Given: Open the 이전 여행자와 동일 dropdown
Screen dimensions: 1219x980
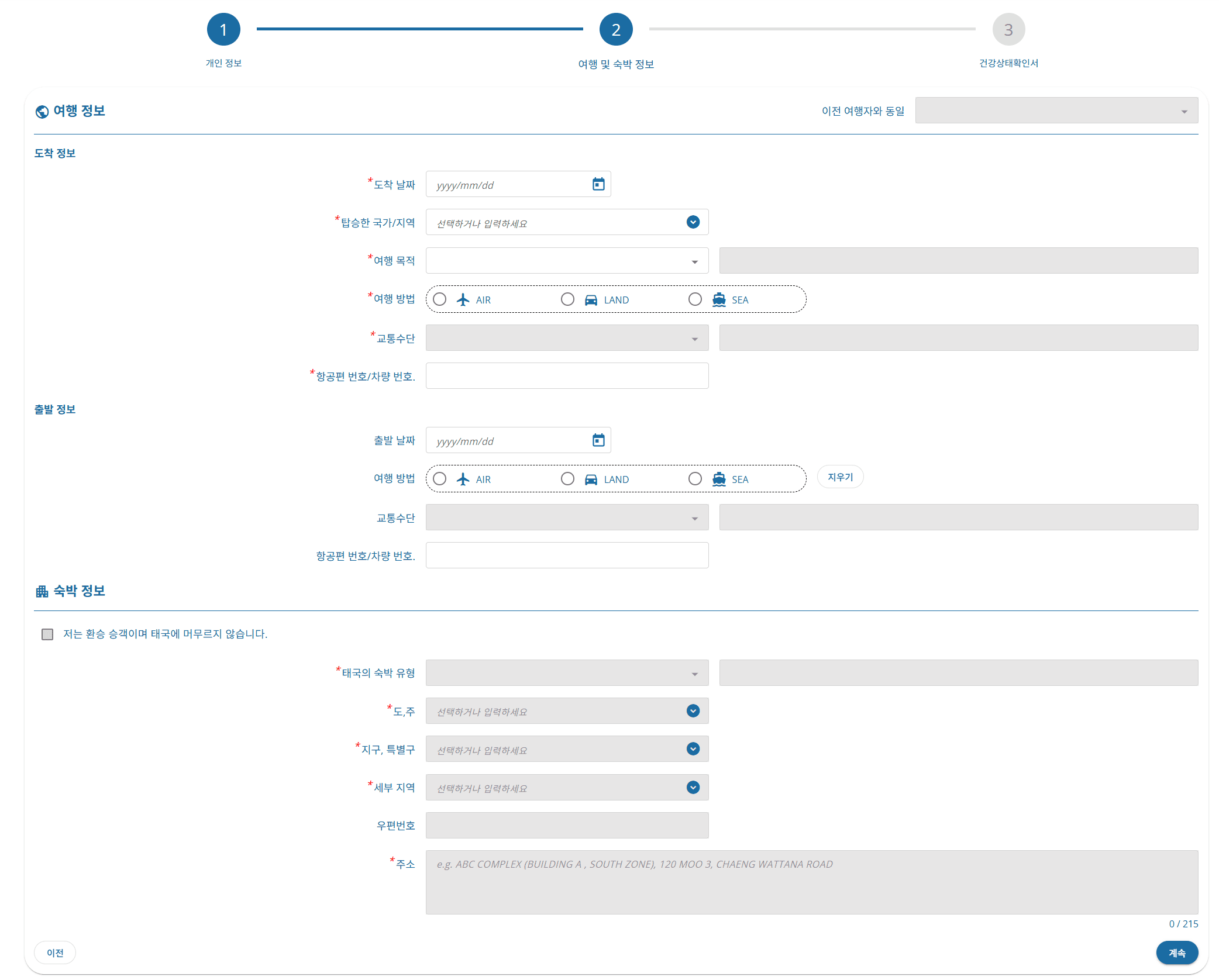Looking at the screenshot, I should click(1056, 111).
